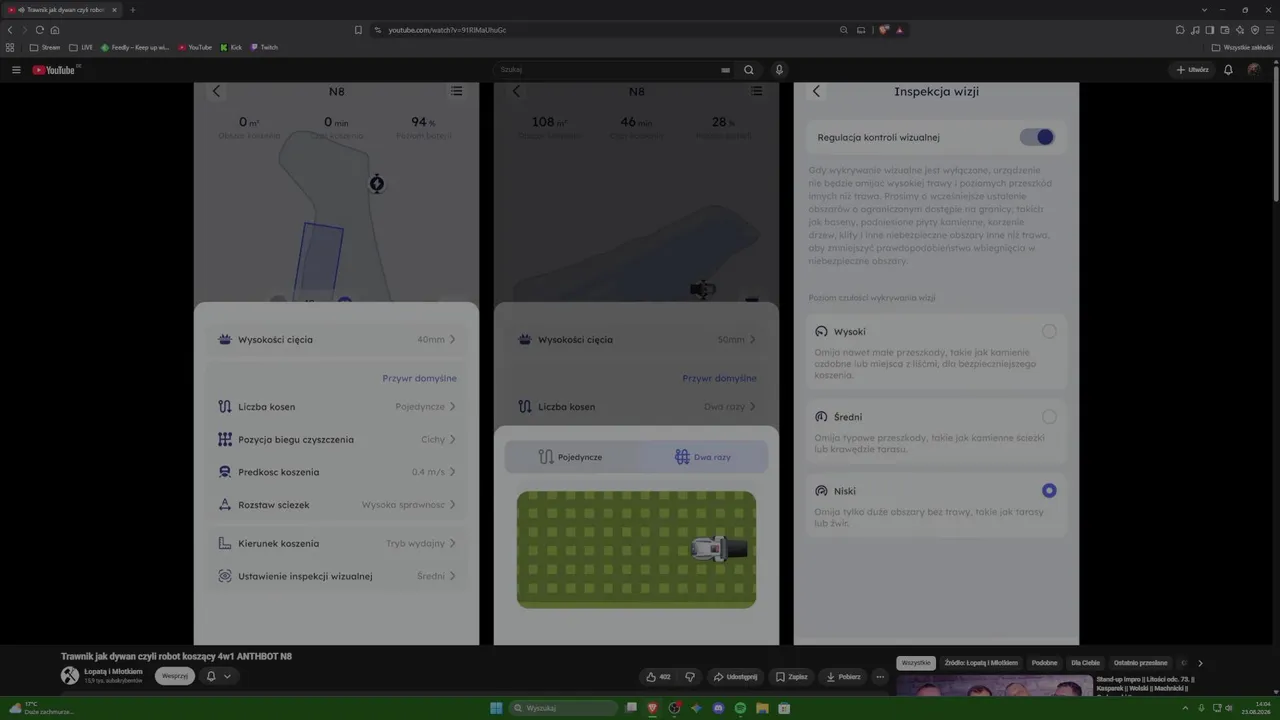Reload the page in the browser
The width and height of the screenshot is (1280, 720).
click(40, 30)
